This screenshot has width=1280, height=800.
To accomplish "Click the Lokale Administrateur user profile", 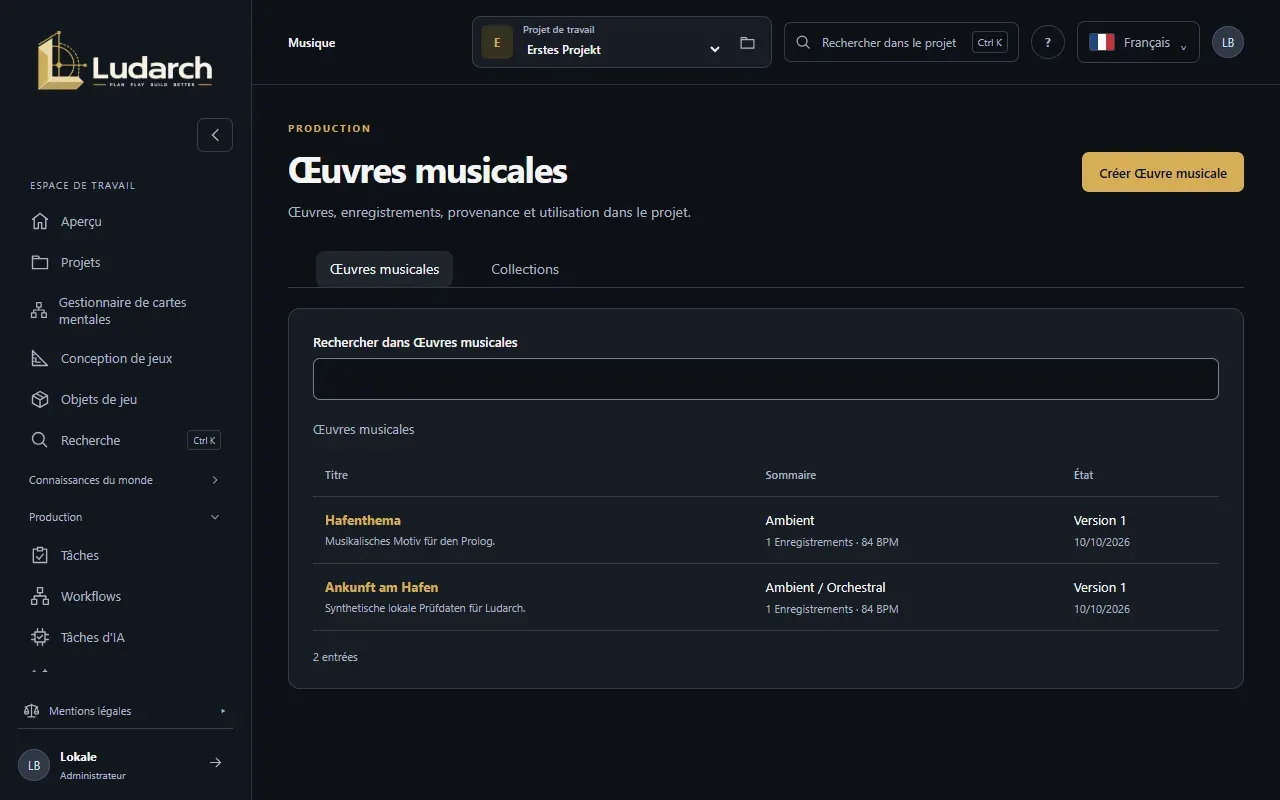I will (x=125, y=764).
